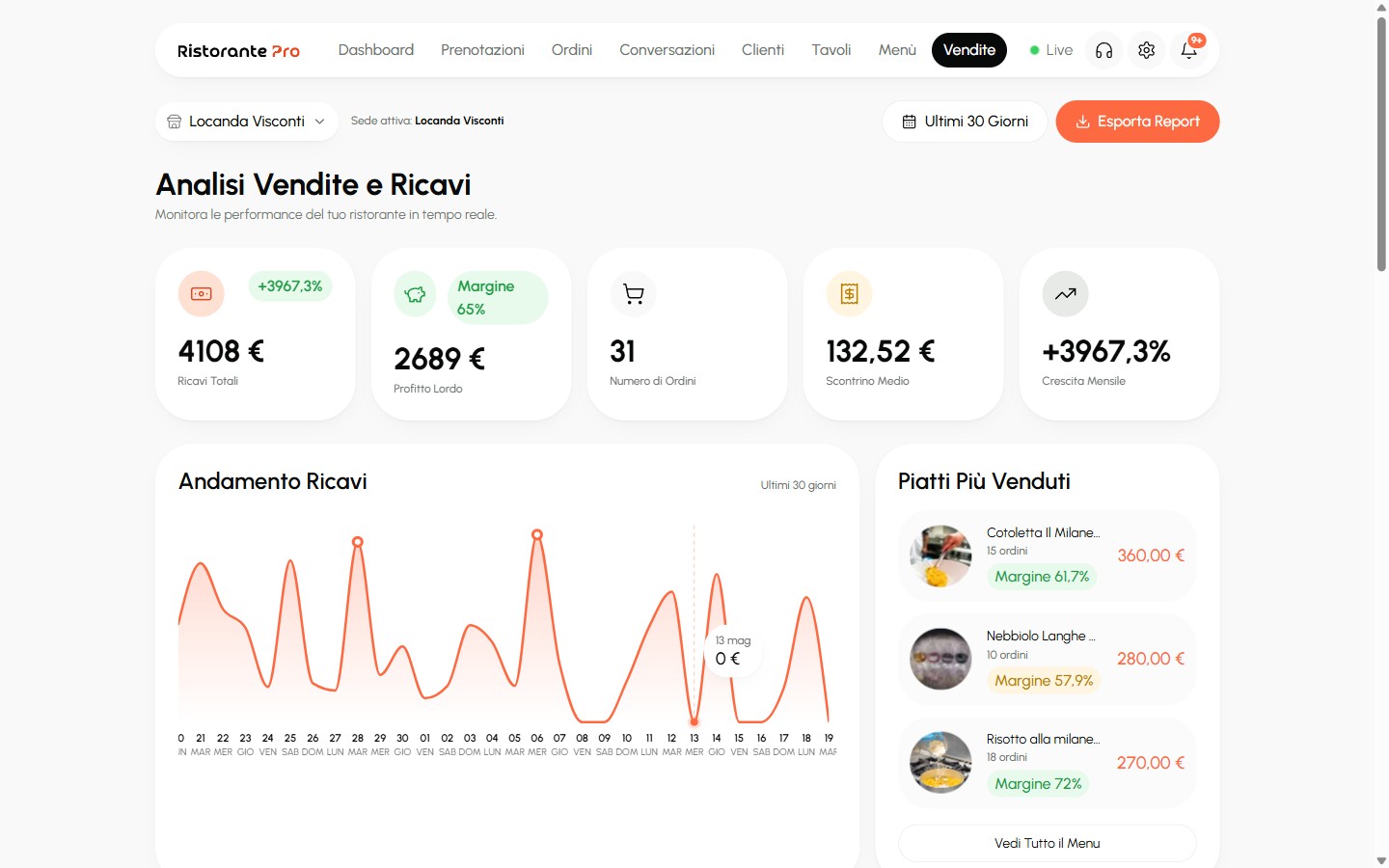The width and height of the screenshot is (1389, 868).
Task: Open the Tavoli tab
Action: tap(831, 50)
